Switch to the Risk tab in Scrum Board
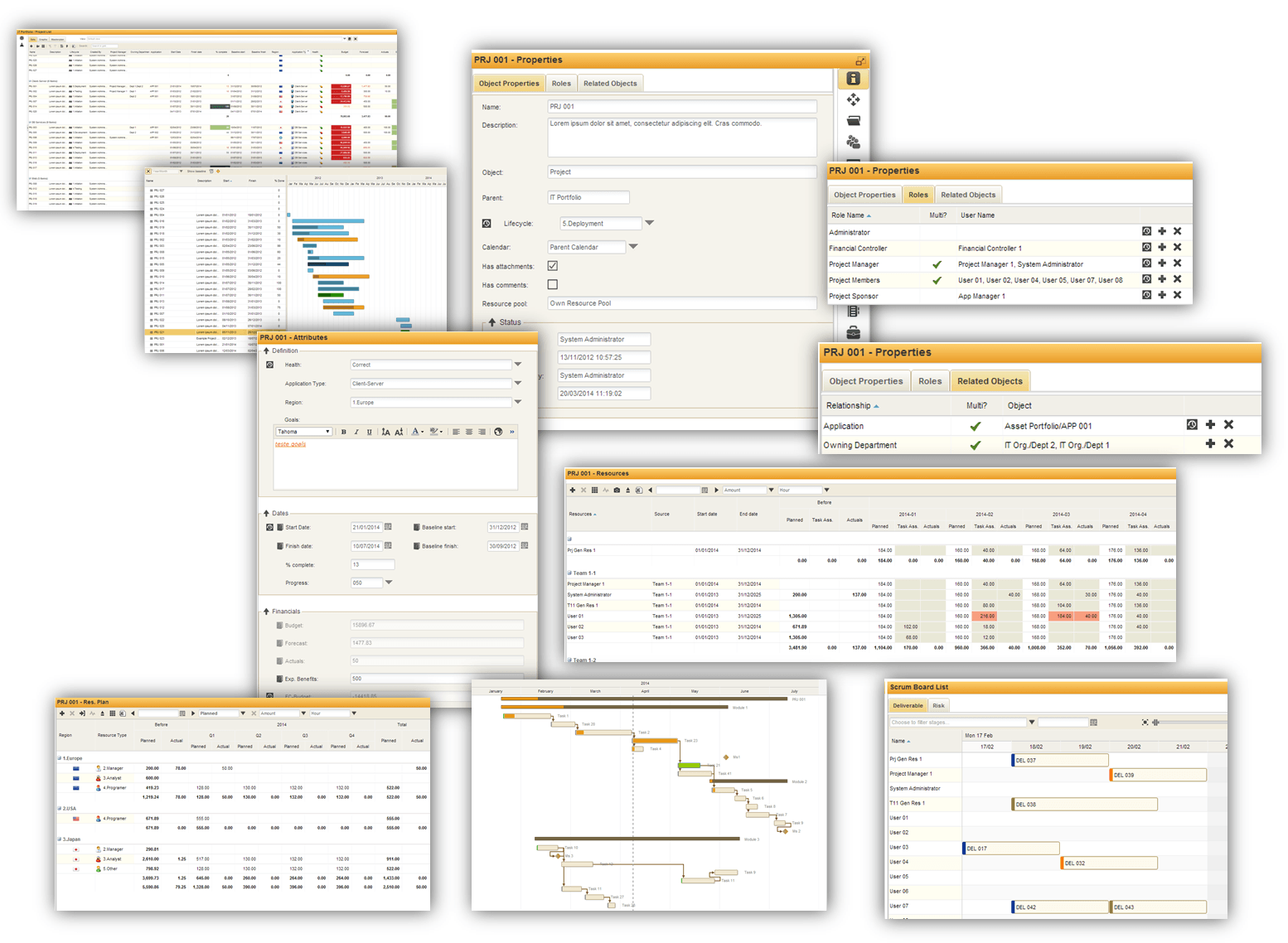This screenshot has height=943, width=1288. [938, 706]
